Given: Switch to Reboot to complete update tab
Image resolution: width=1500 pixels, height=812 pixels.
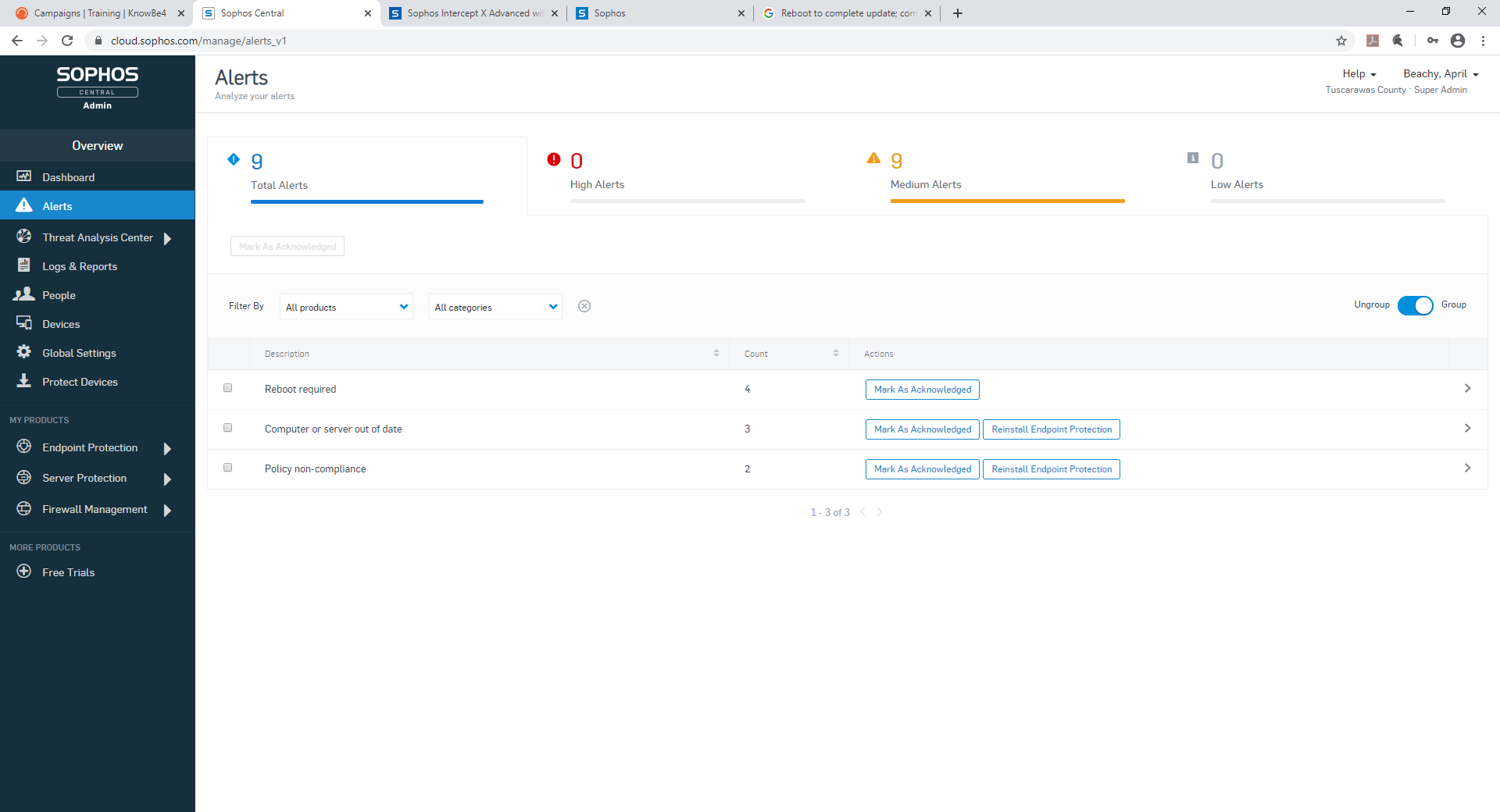Looking at the screenshot, I should click(848, 13).
